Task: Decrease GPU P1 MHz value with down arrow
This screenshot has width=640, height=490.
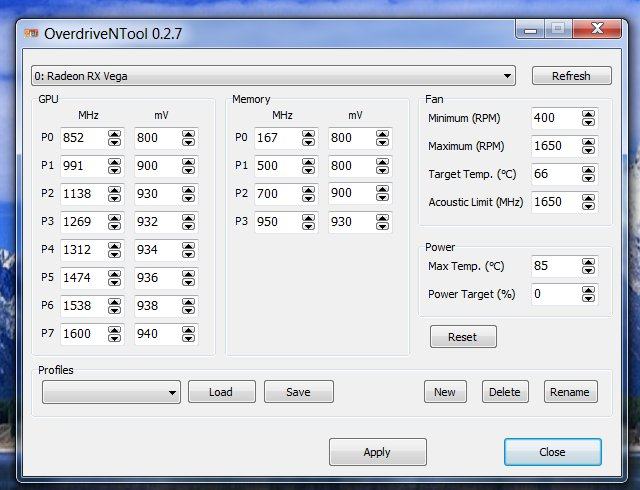Action: tap(114, 170)
